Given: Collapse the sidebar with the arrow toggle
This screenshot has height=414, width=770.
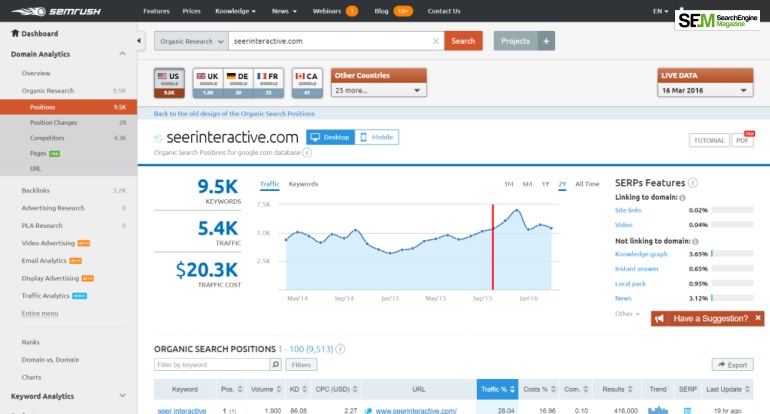Looking at the screenshot, I should pos(139,41).
